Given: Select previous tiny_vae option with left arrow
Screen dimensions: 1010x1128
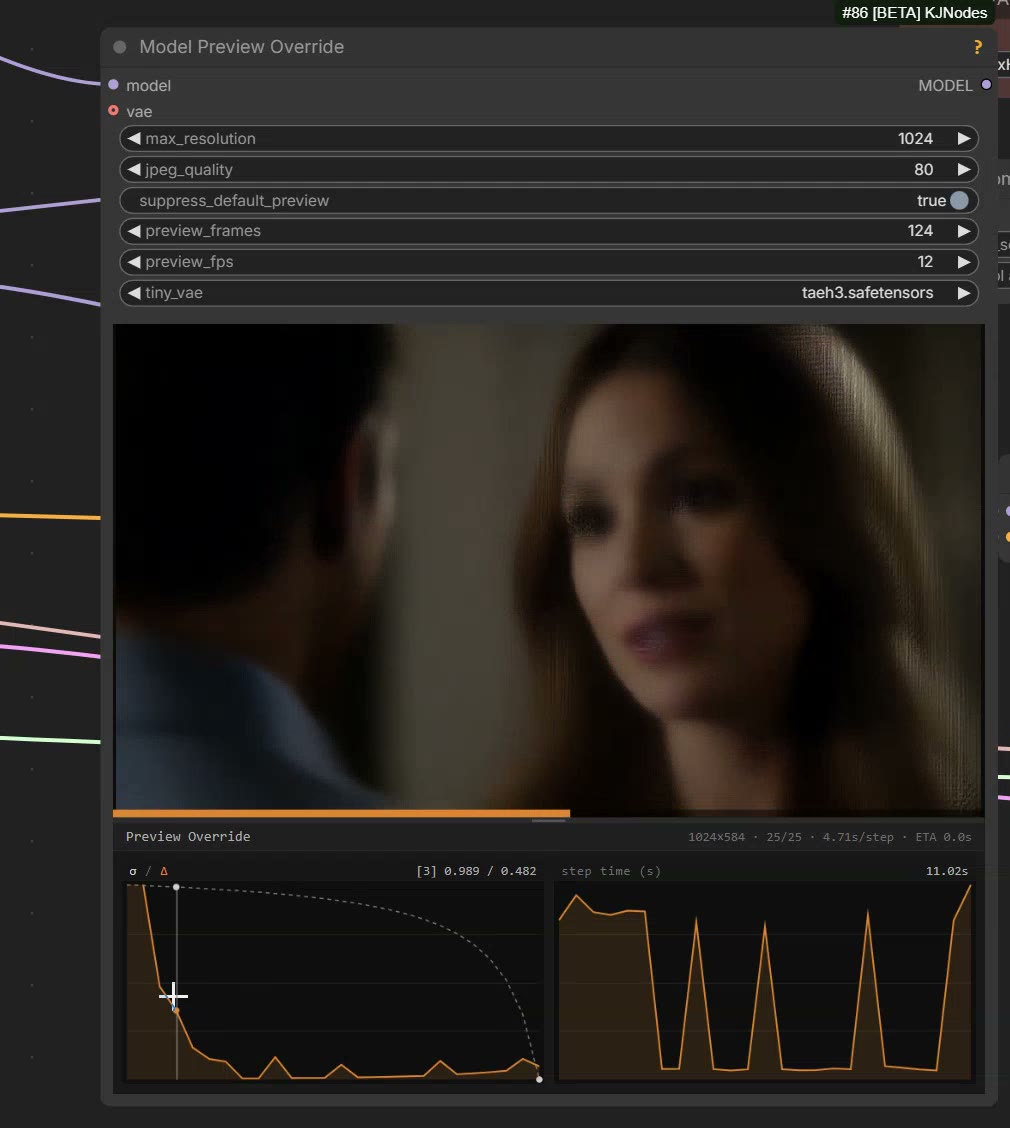Looking at the screenshot, I should click(134, 293).
